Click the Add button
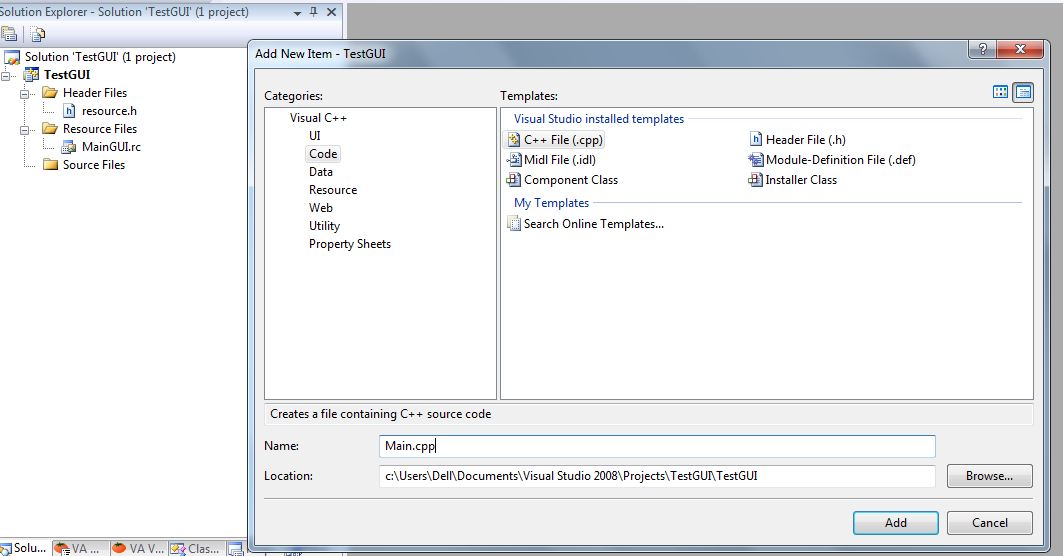Viewport: 1063px width, 556px height. (x=896, y=523)
